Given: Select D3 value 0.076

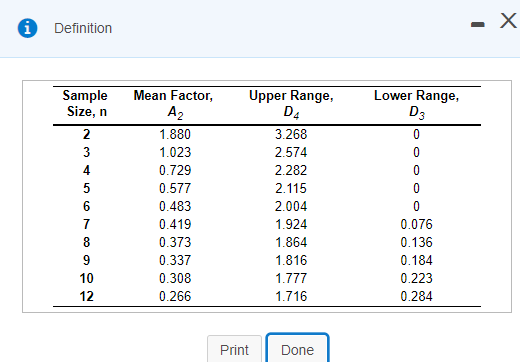Looking at the screenshot, I should [x=416, y=225].
